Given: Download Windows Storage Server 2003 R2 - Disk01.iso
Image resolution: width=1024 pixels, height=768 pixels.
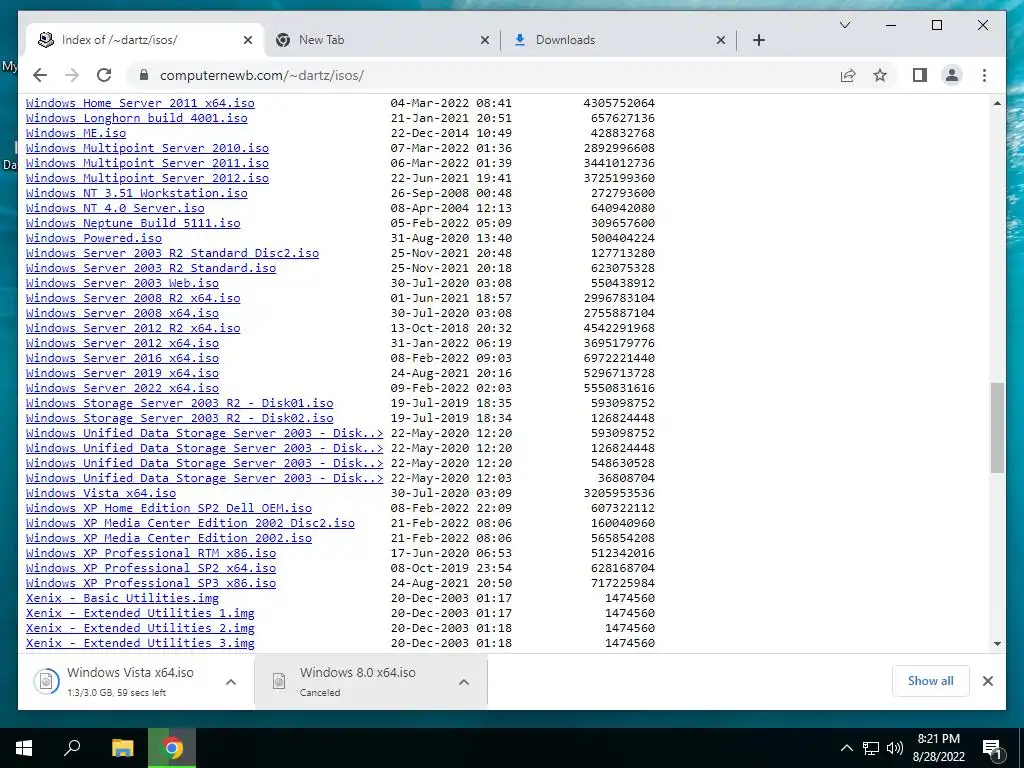Looking at the screenshot, I should click(180, 404).
